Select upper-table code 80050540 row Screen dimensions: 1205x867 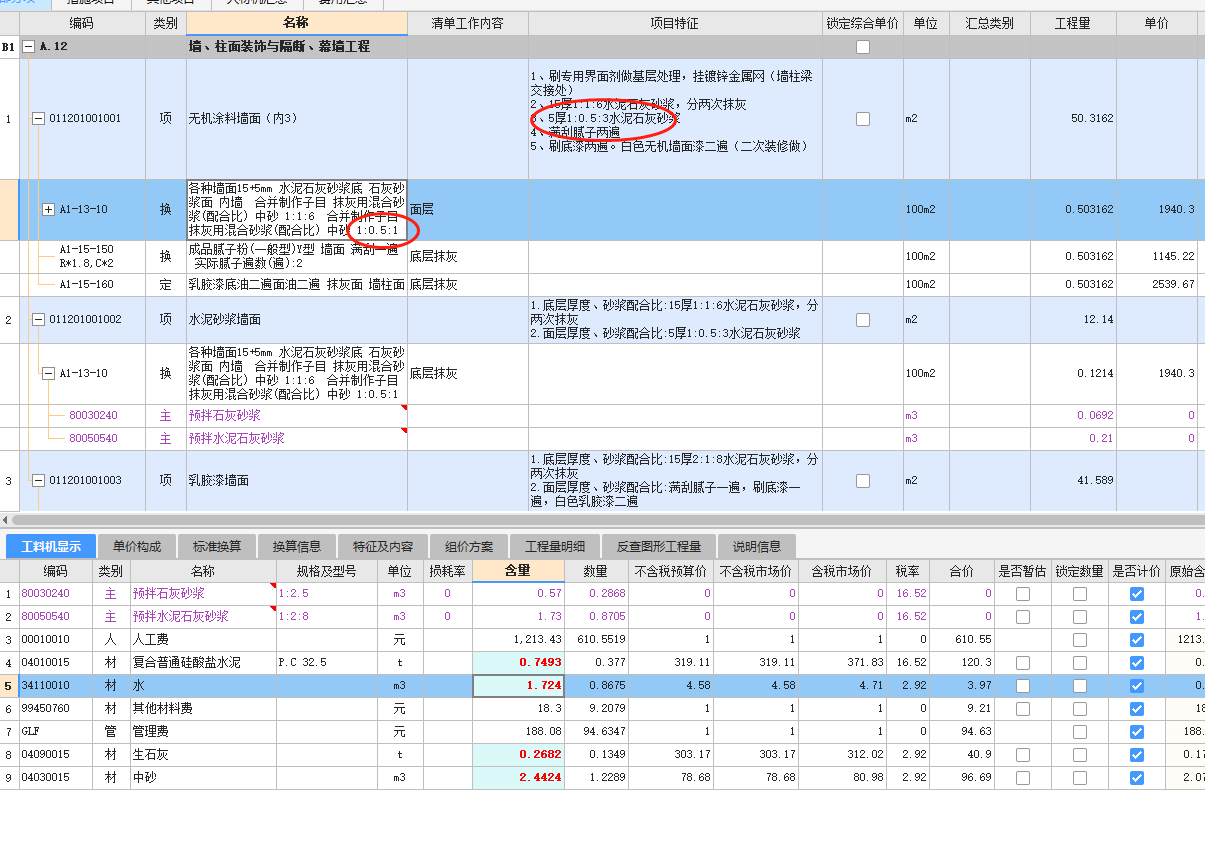point(93,439)
